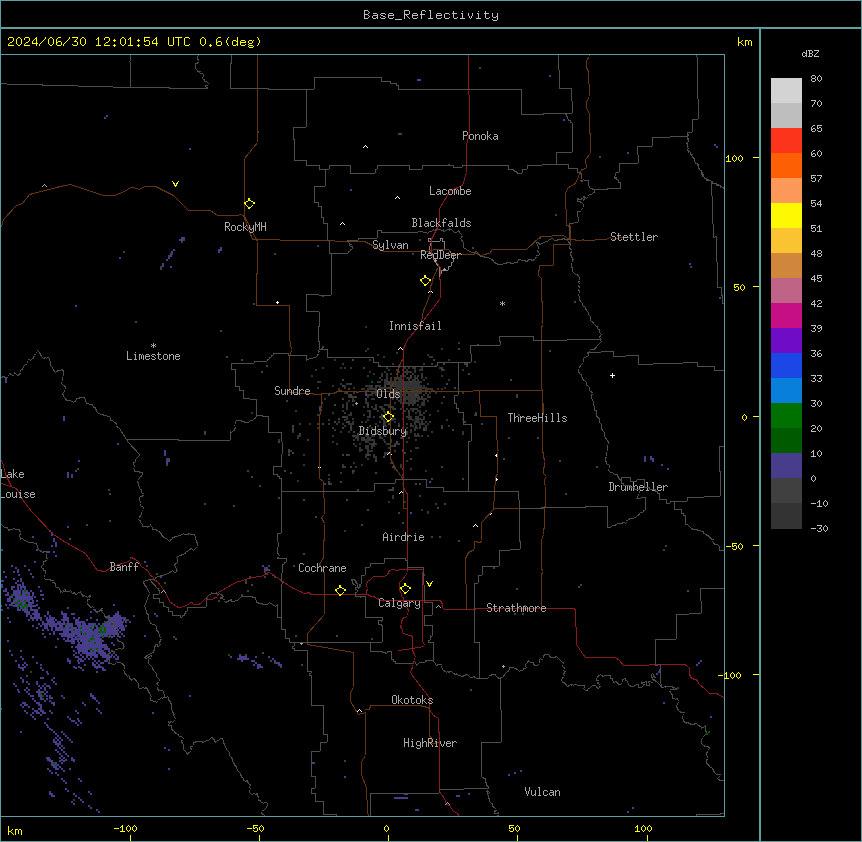
Task: Select the light blue 33 dBZ swatch
Action: [x=786, y=390]
